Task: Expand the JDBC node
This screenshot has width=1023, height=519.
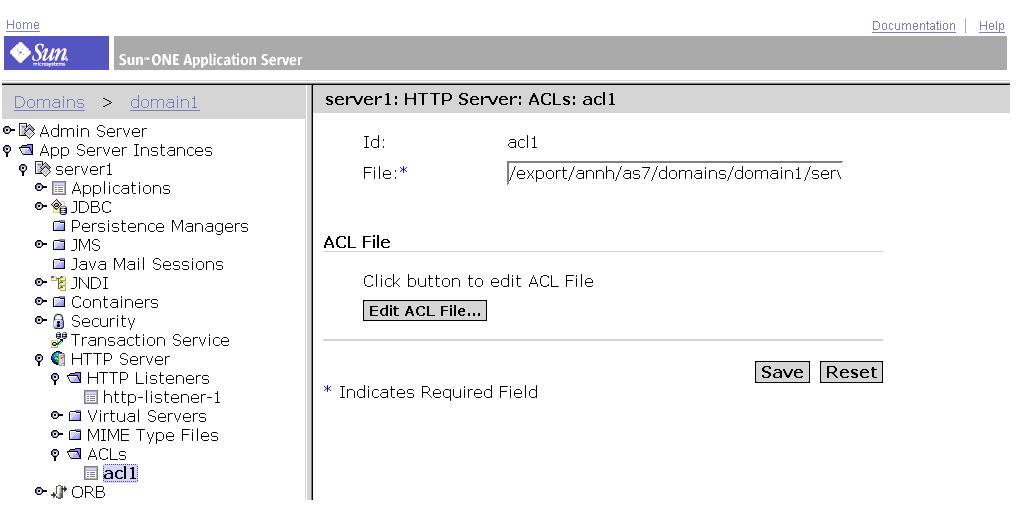Action: coord(40,206)
